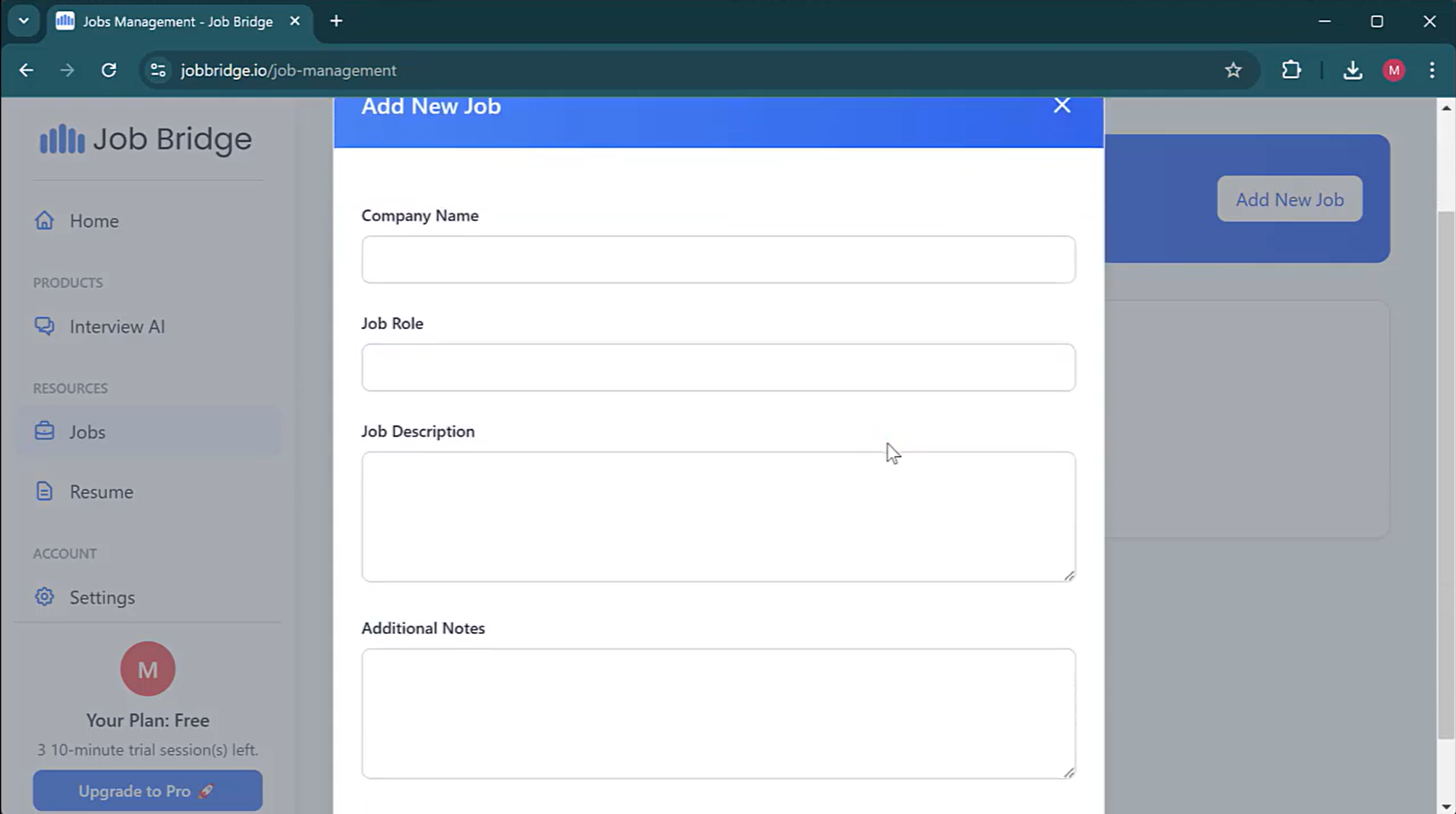The width and height of the screenshot is (1456, 814).
Task: Bookmark this page with the star icon
Action: (x=1233, y=71)
